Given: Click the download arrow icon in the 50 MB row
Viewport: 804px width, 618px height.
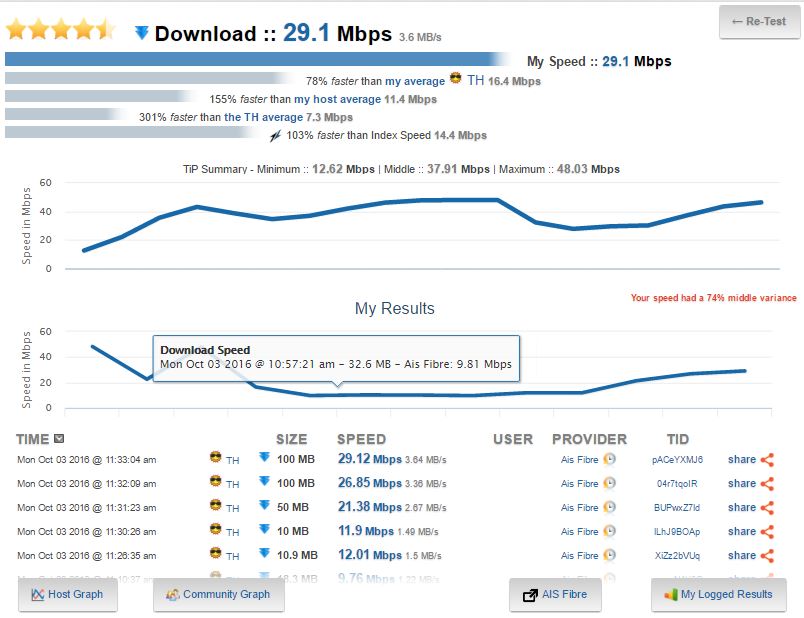Looking at the screenshot, I should 264,507.
